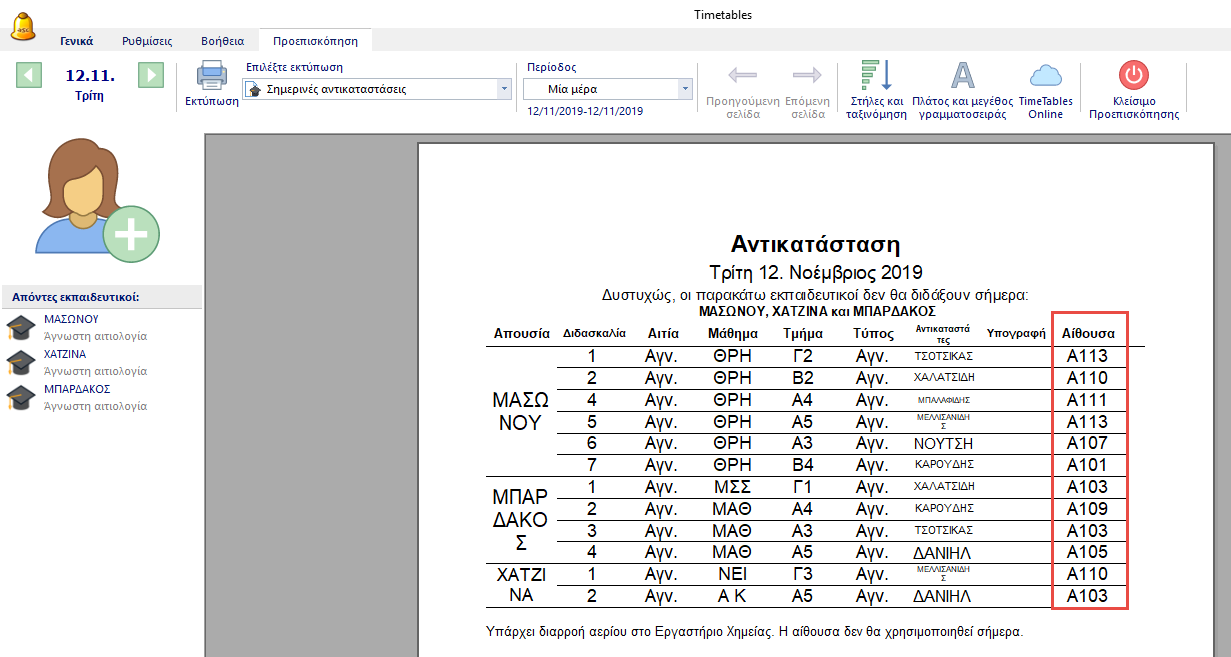
Task: Open TimeTables Online cloud icon
Action: [x=1046, y=75]
